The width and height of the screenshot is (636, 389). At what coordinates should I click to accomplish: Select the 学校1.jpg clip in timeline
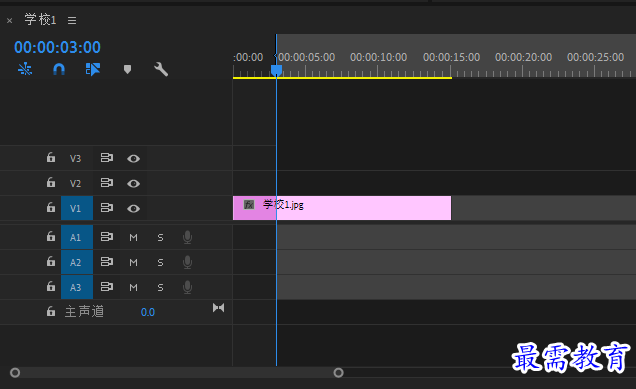[x=342, y=208]
